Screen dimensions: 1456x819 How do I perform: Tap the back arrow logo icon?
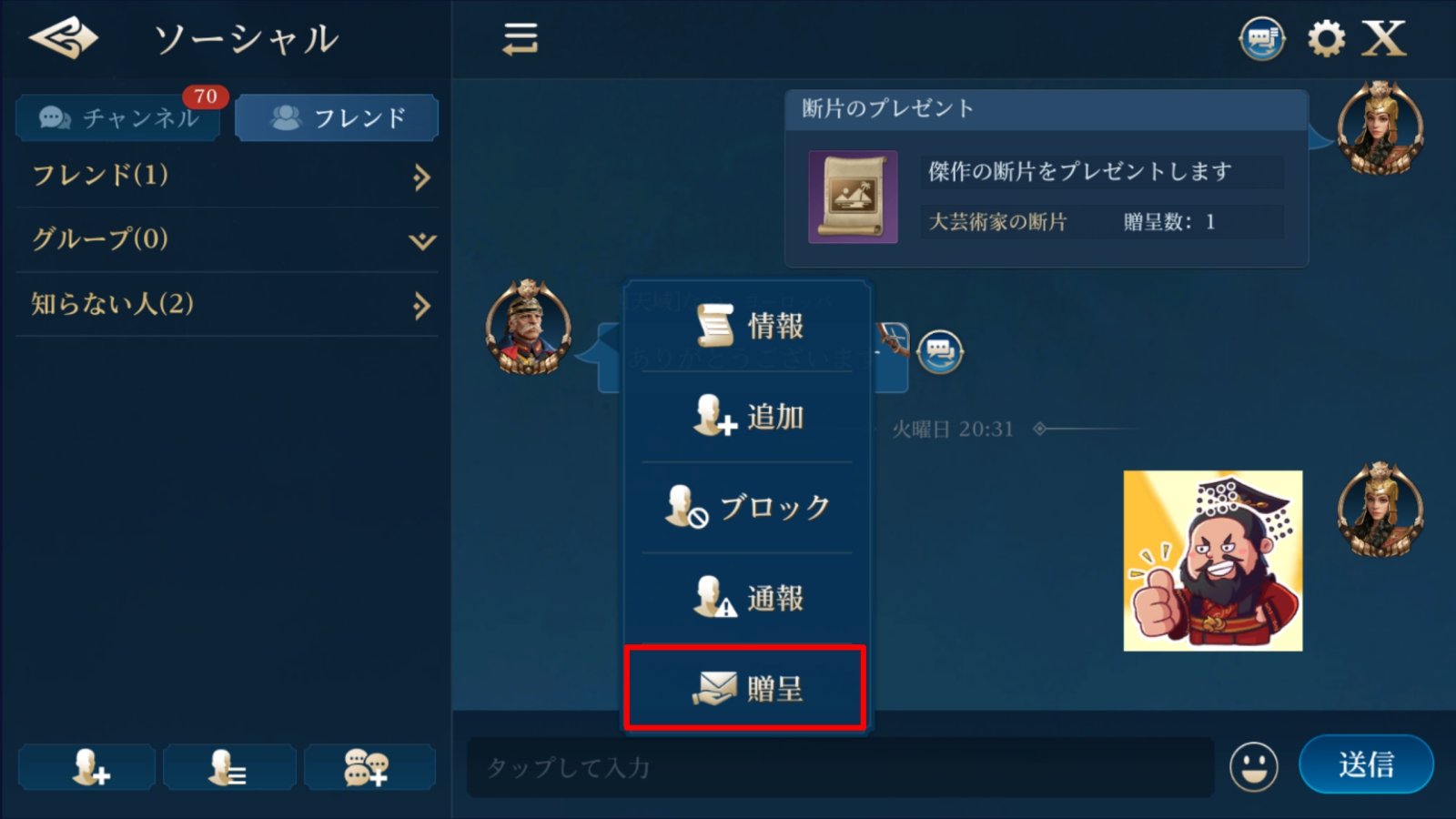click(x=63, y=38)
